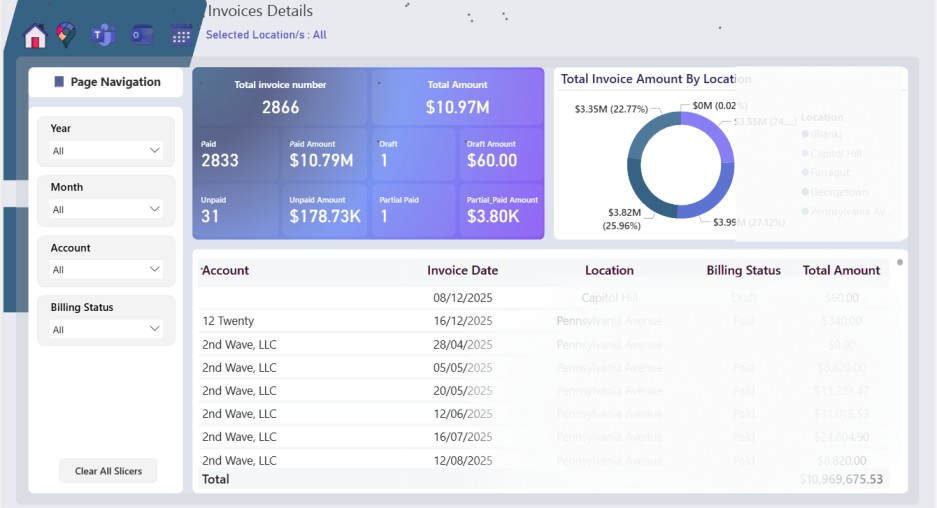
Task: Click the 12 Twenty account row
Action: click(x=228, y=321)
